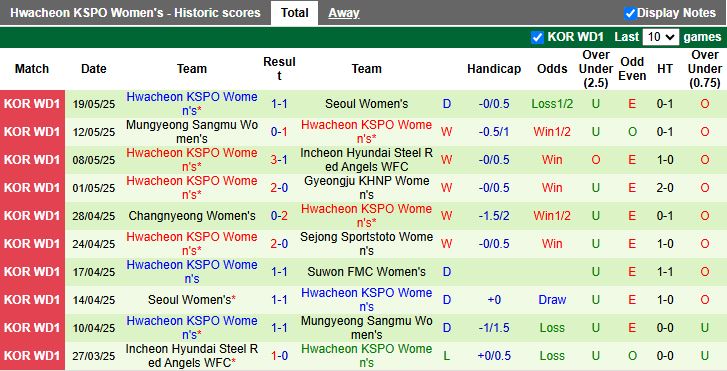Click the Odd Even column header
The height and width of the screenshot is (371, 727).
coord(632,69)
